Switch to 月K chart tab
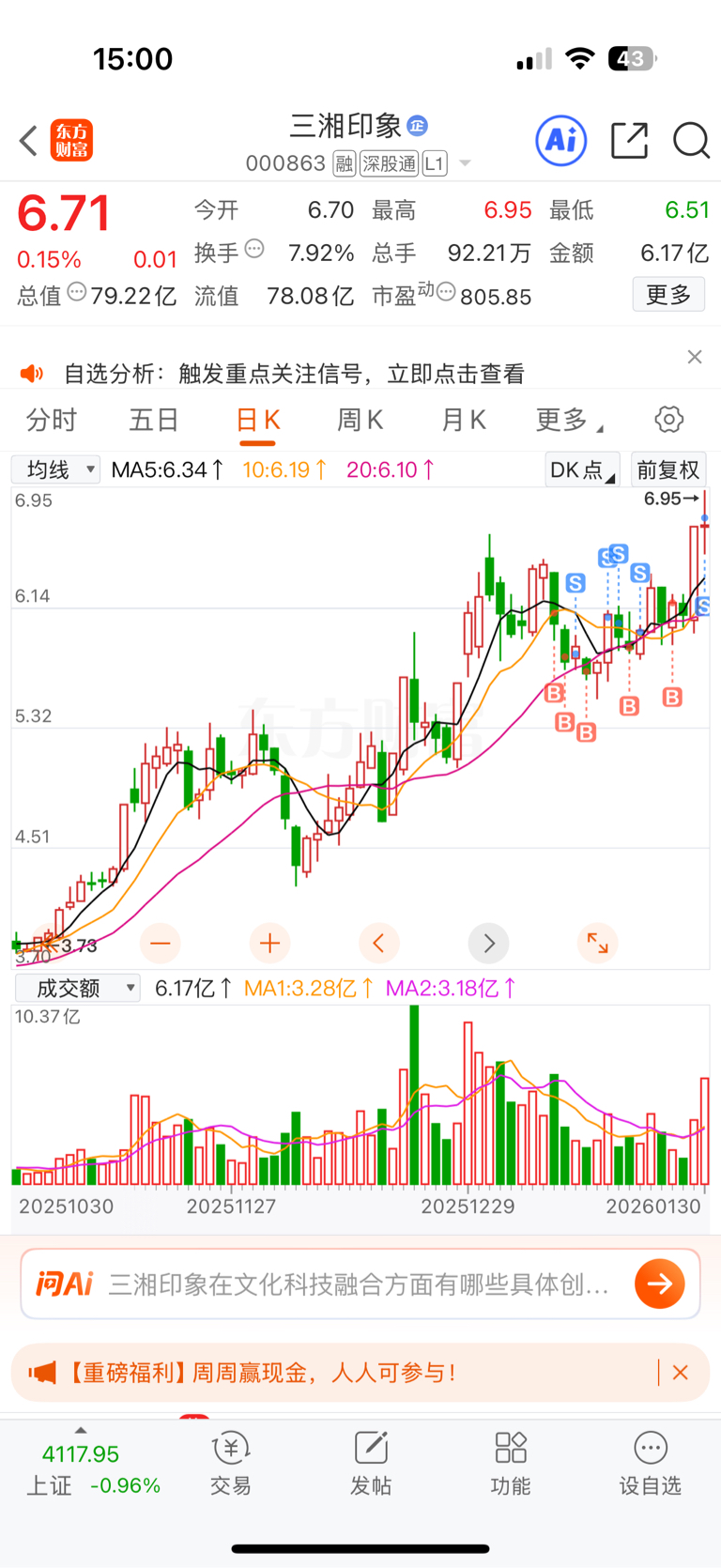This screenshot has width=721, height=1568. pos(464,420)
